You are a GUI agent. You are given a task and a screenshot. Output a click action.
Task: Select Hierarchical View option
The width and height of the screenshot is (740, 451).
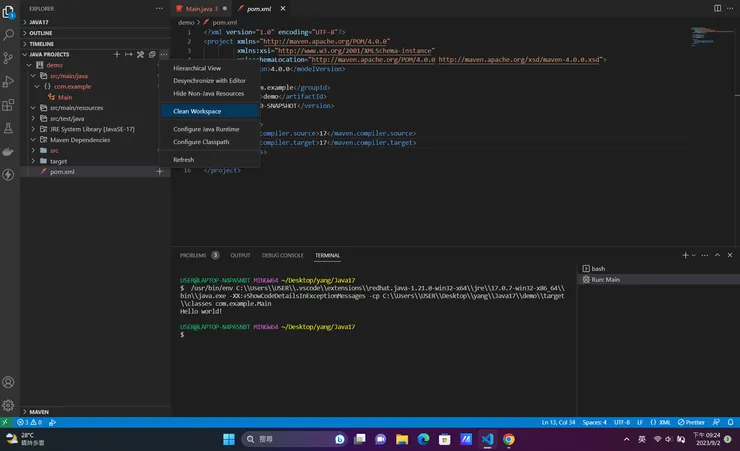197,68
